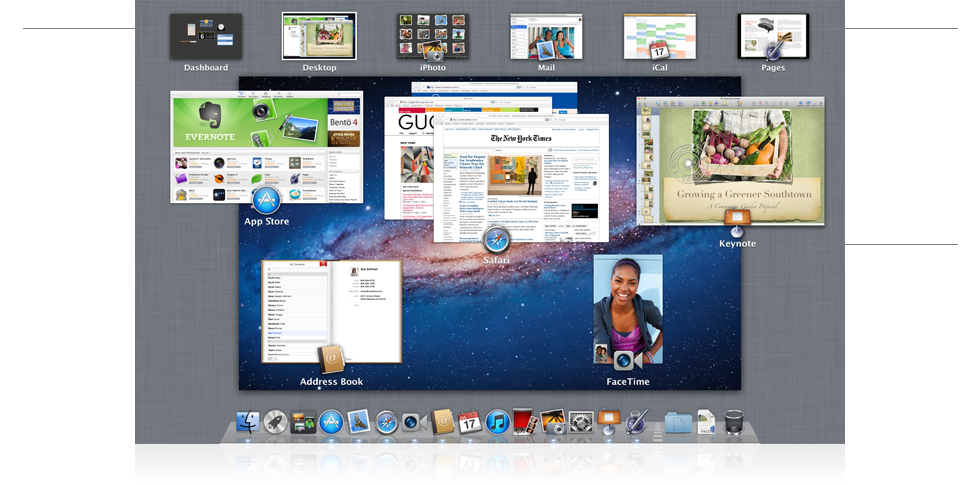Open Finder from the Dock

coord(248,422)
